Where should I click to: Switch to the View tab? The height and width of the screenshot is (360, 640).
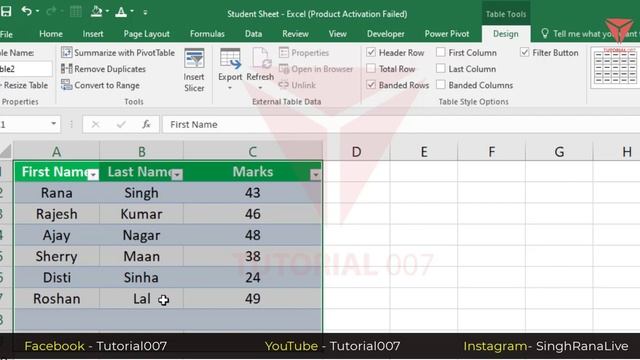pyautogui.click(x=338, y=34)
